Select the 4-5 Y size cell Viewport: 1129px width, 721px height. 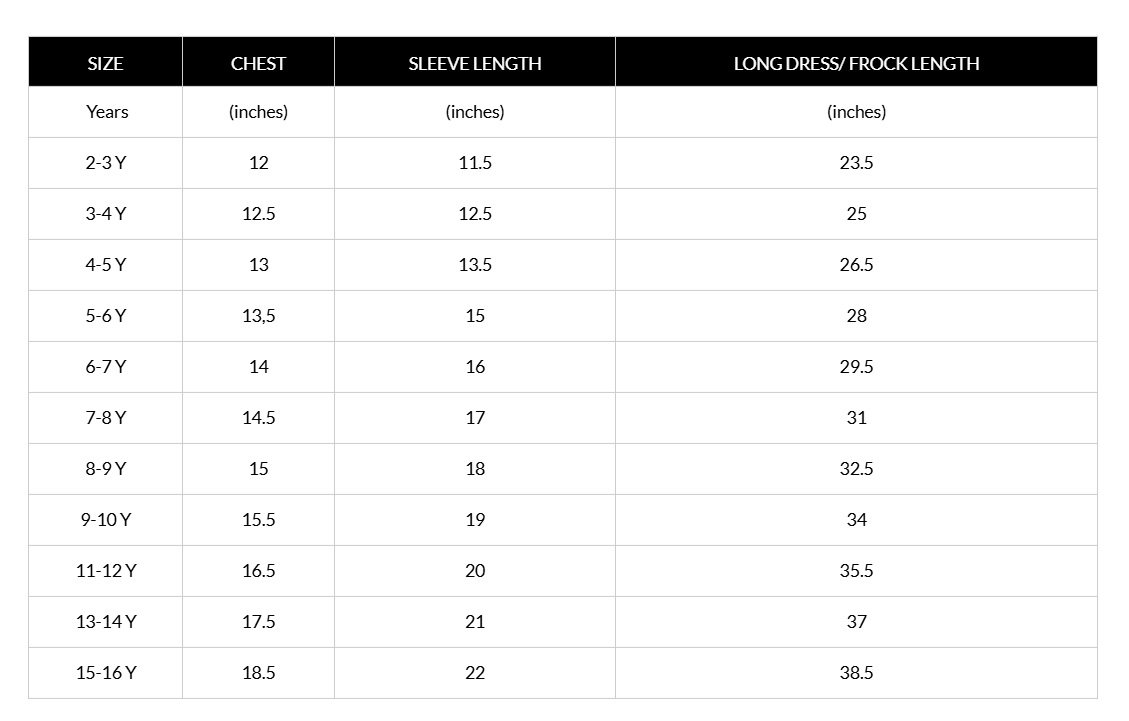pyautogui.click(x=105, y=265)
